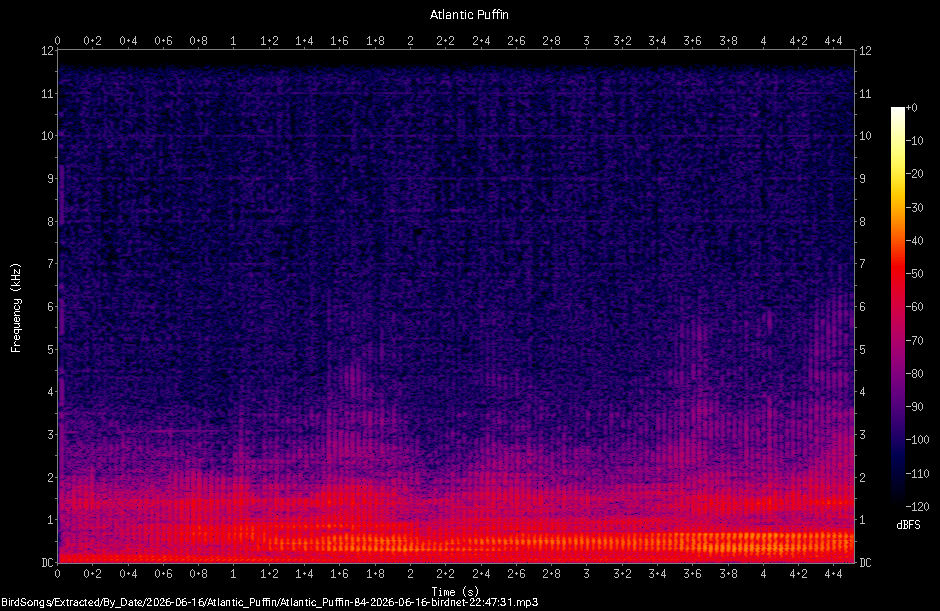The width and height of the screenshot is (940, 611).
Task: Click the "dBFS" colorbar unit label
Action: tap(908, 525)
